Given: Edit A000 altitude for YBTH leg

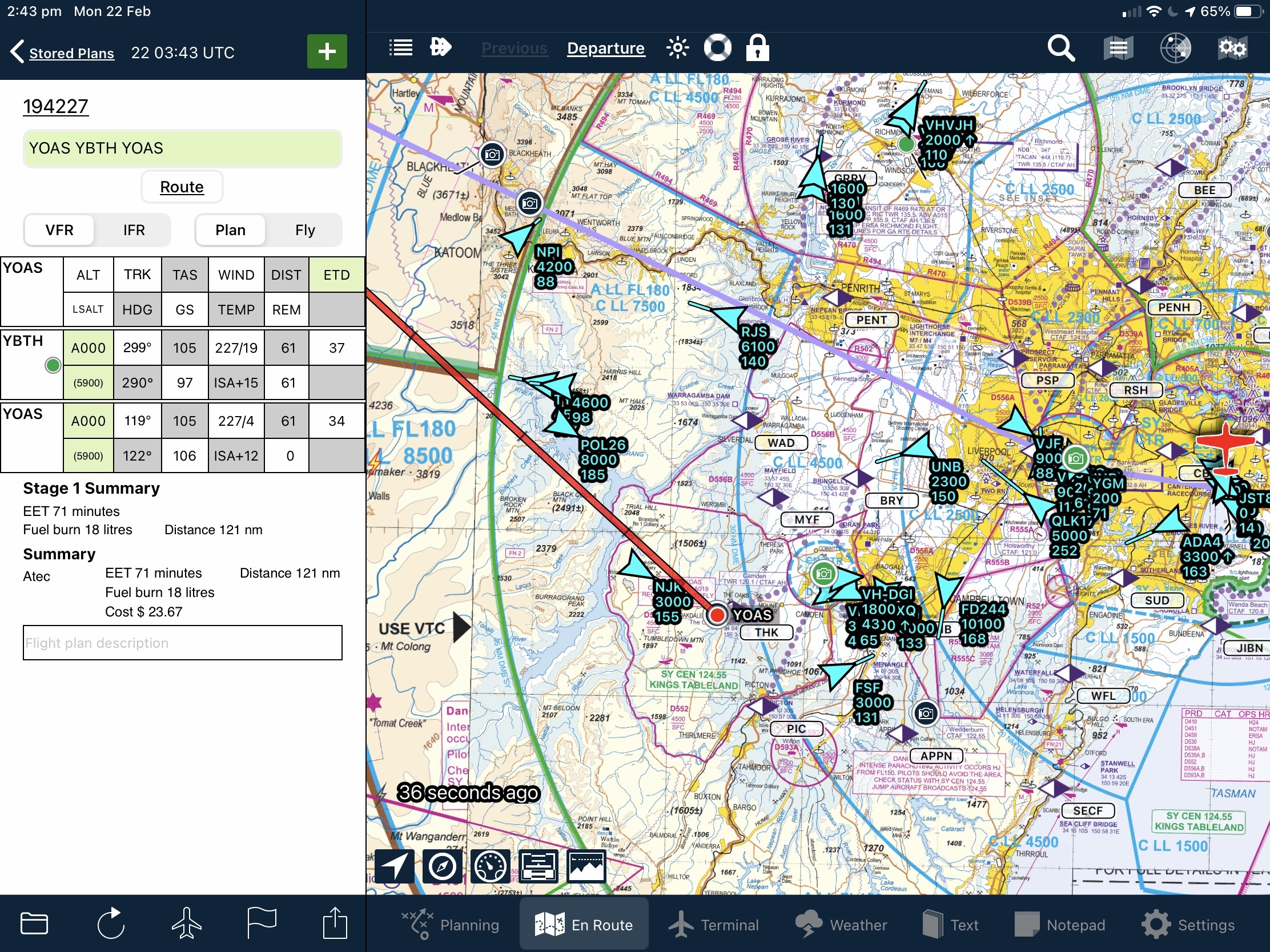Looking at the screenshot, I should point(89,348).
